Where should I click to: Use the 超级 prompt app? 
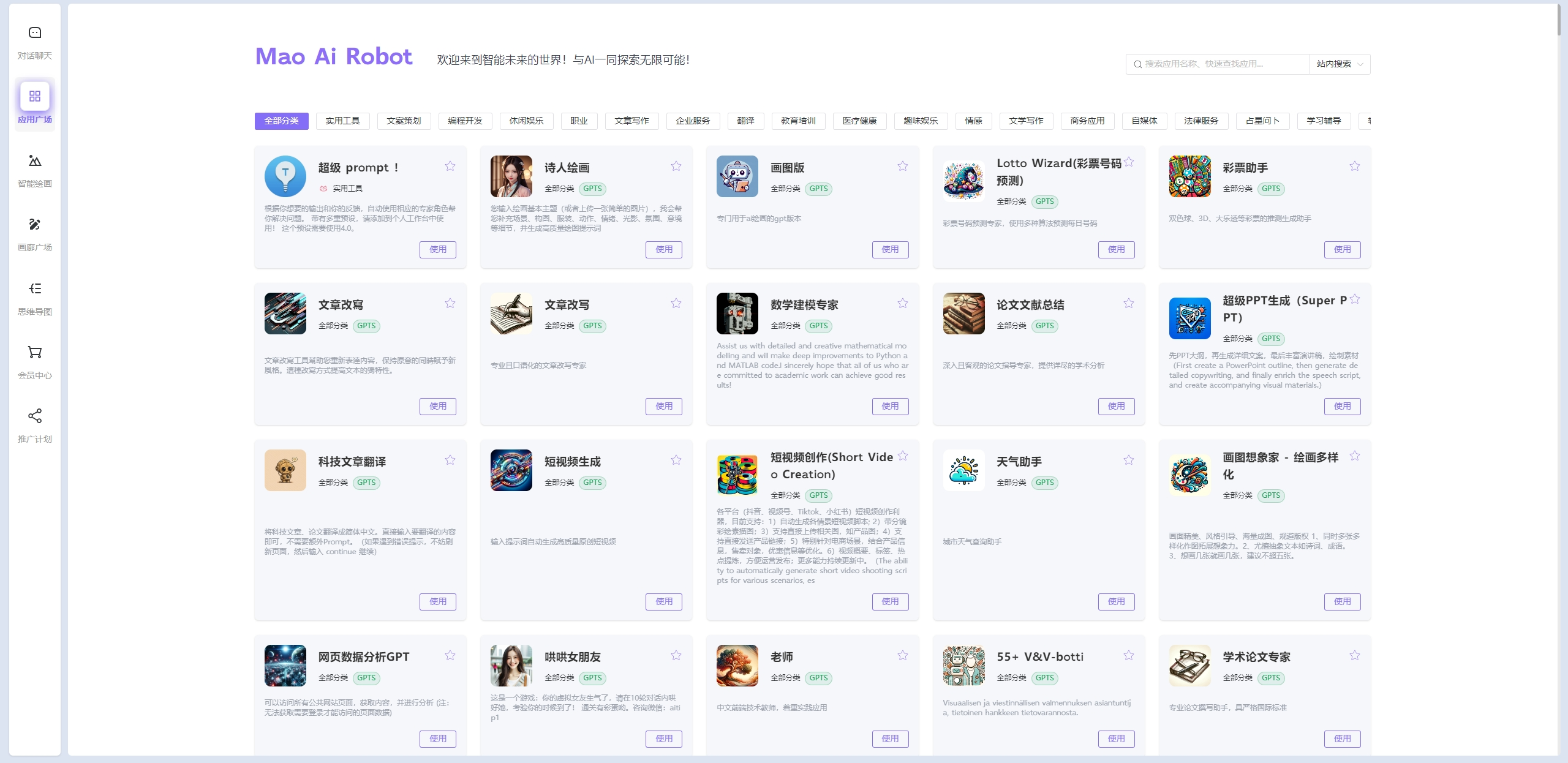438,250
